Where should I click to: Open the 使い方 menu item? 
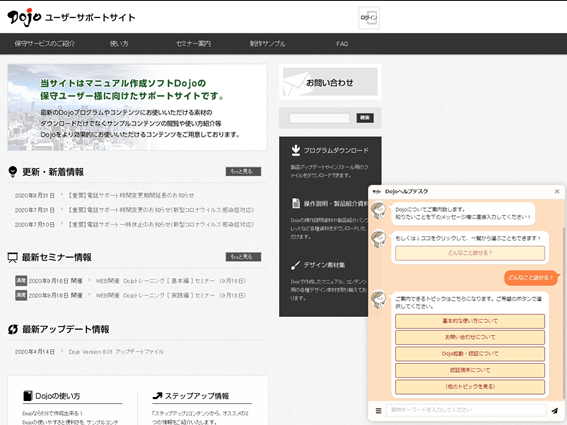[x=119, y=44]
